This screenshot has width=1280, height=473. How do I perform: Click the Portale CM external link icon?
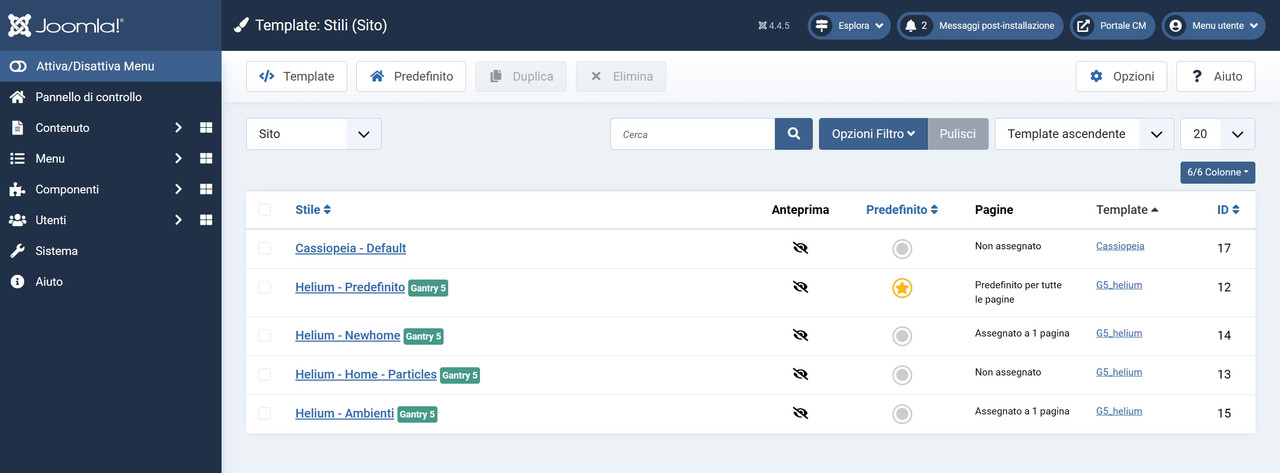tap(1083, 26)
